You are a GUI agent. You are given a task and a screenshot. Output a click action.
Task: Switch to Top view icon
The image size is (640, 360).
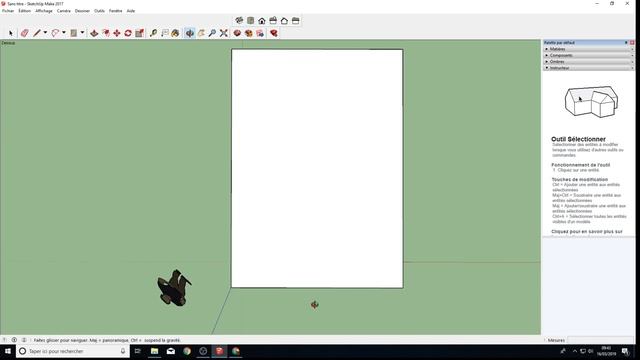251,20
